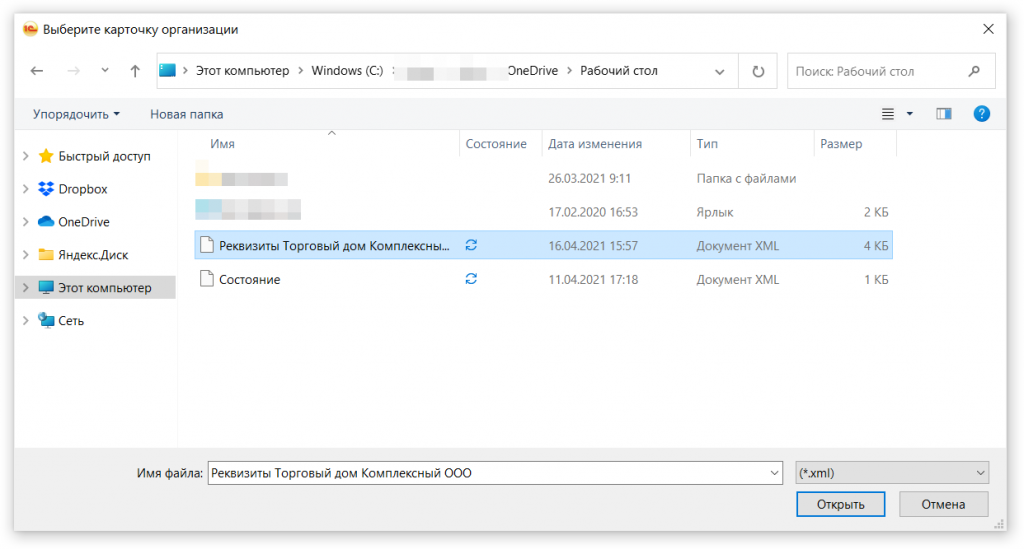Viewport: 1024px width, 549px height.
Task: Select the Состояние XML file
Action: (x=249, y=280)
